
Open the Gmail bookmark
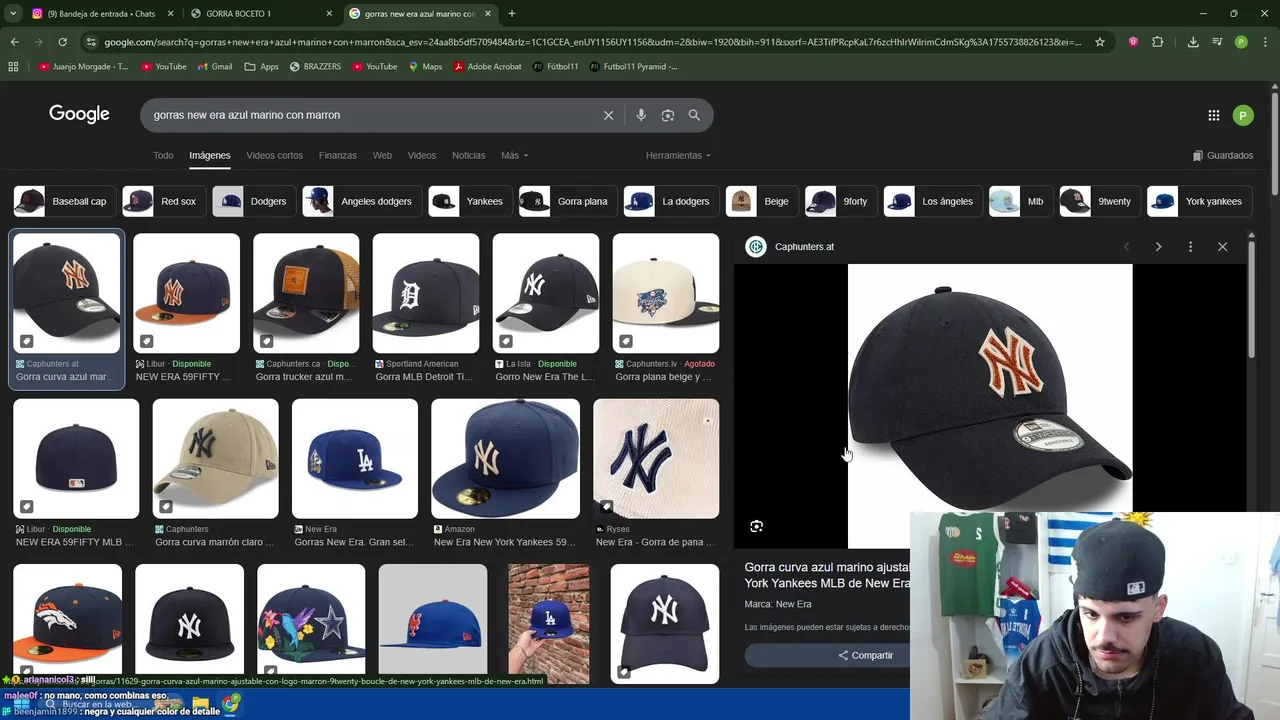tap(215, 66)
